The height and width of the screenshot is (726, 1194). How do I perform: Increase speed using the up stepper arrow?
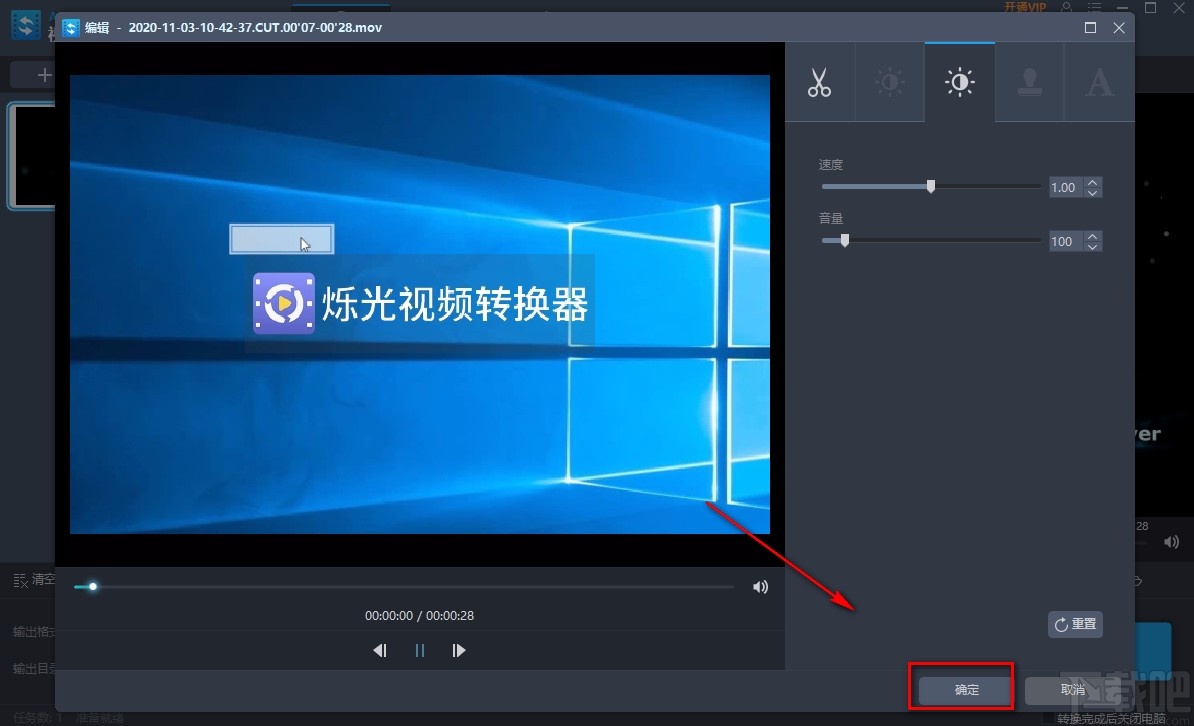(1091, 182)
